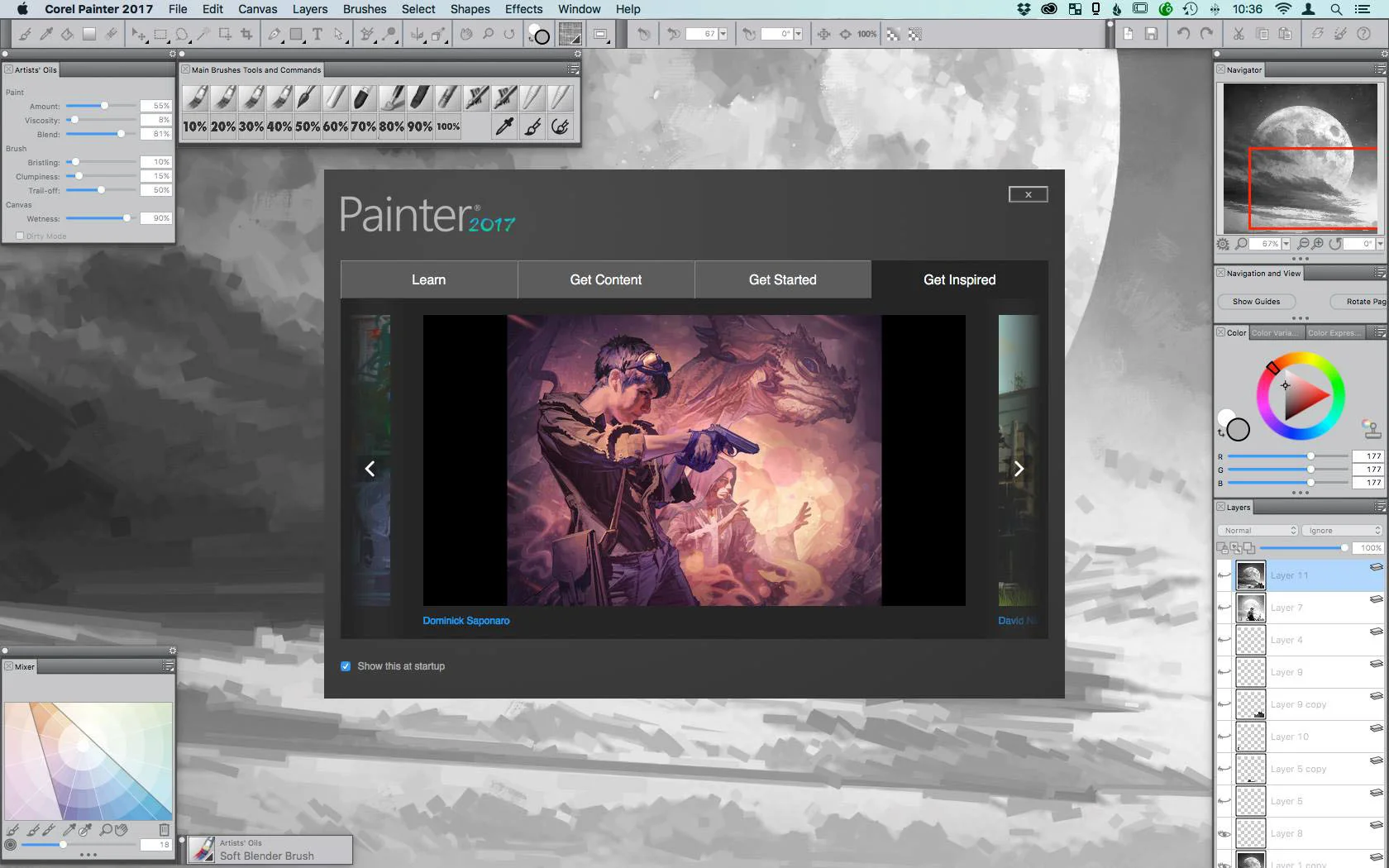Select the Text tool
The height and width of the screenshot is (868, 1389).
[x=317, y=34]
